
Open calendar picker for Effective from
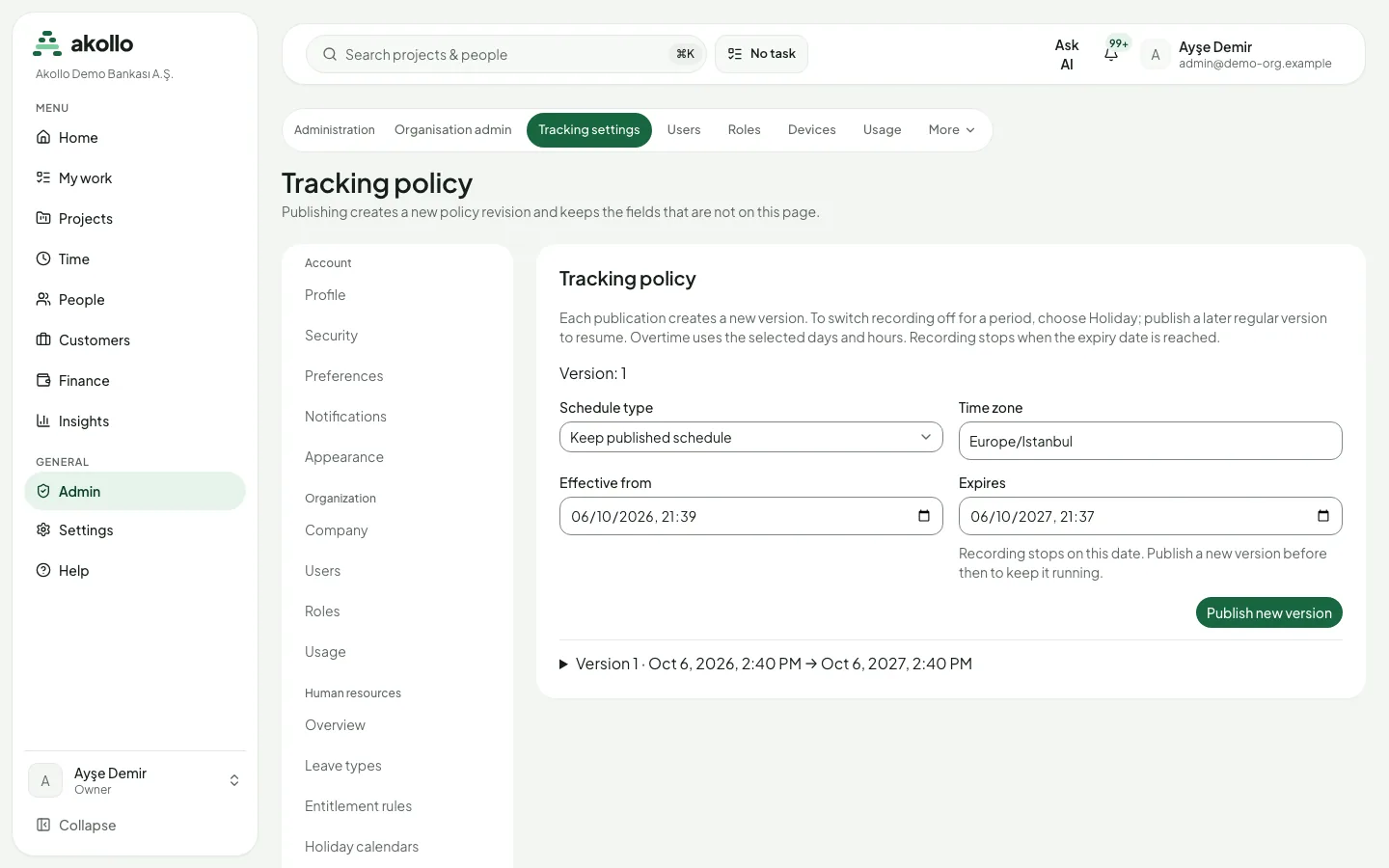pyautogui.click(x=924, y=516)
